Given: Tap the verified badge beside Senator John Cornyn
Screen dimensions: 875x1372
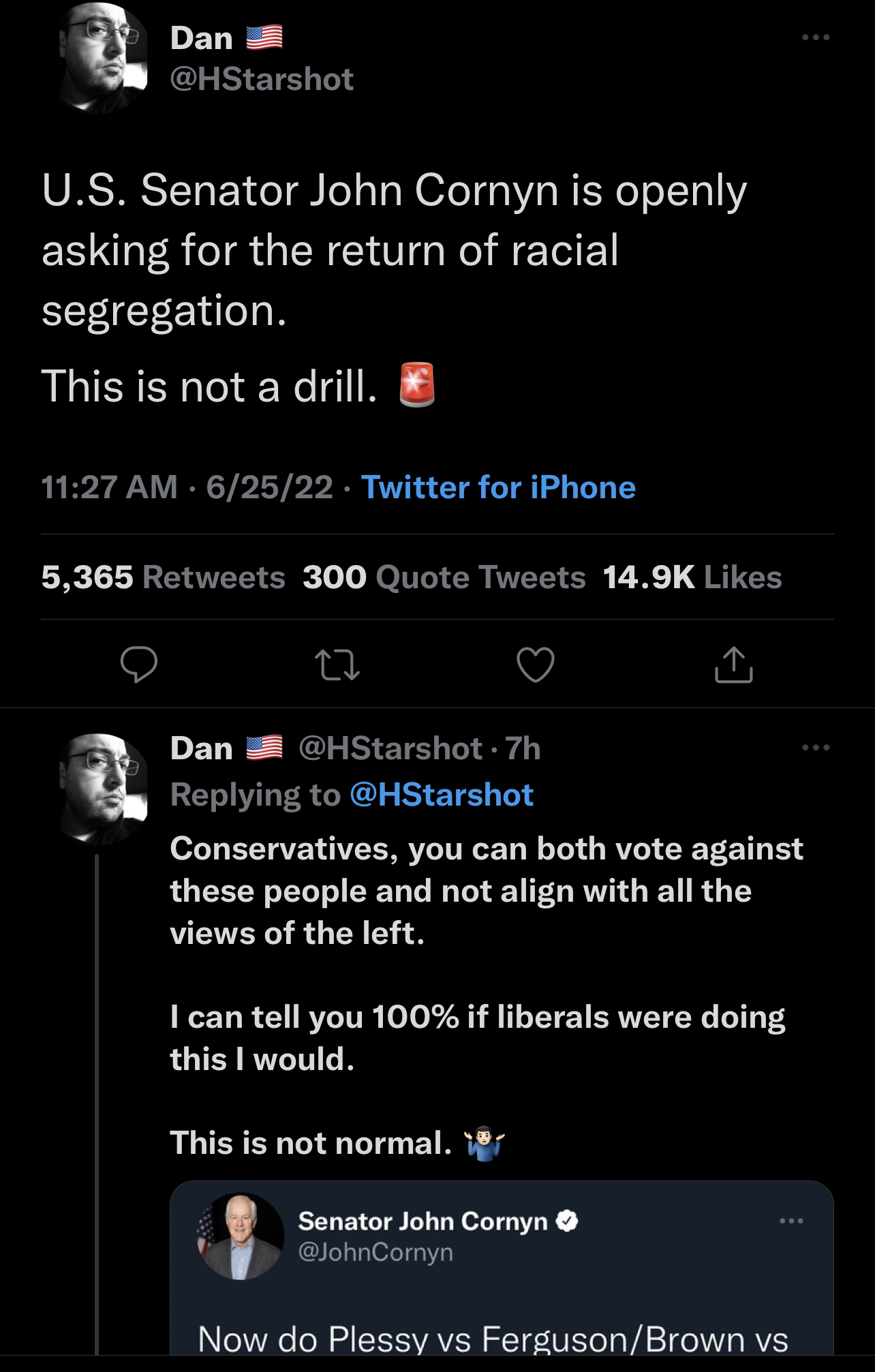Looking at the screenshot, I should (x=568, y=1221).
